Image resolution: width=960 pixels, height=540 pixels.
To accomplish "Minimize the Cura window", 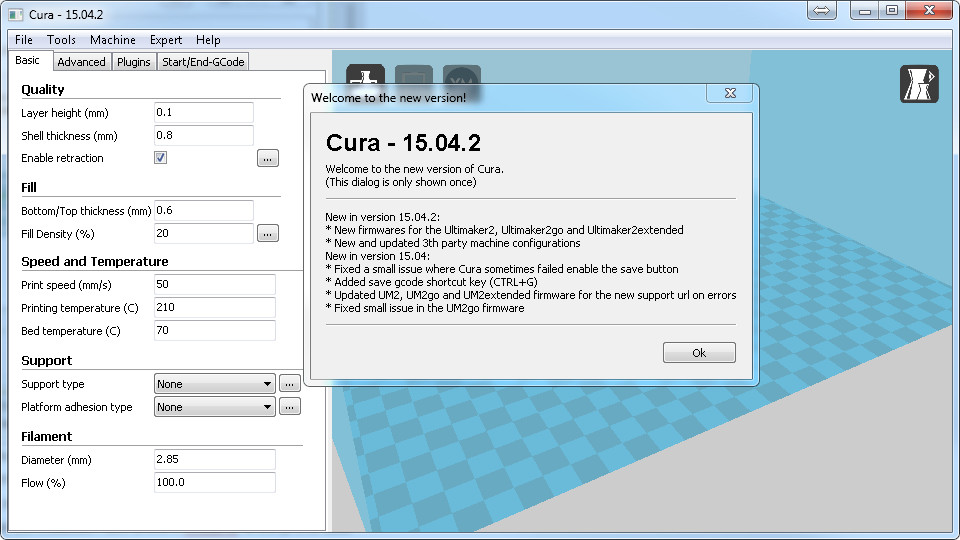I will pos(864,10).
